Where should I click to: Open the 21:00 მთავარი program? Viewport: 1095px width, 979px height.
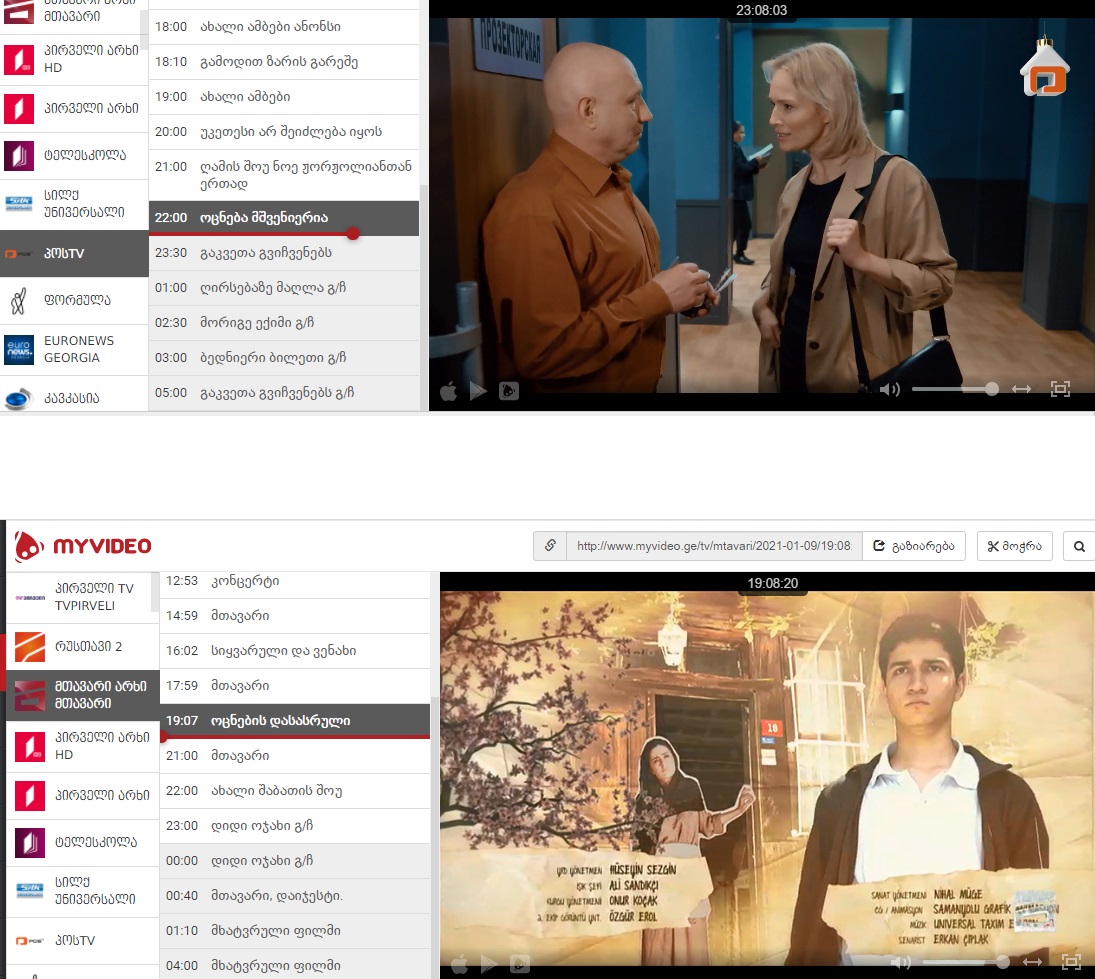click(295, 756)
